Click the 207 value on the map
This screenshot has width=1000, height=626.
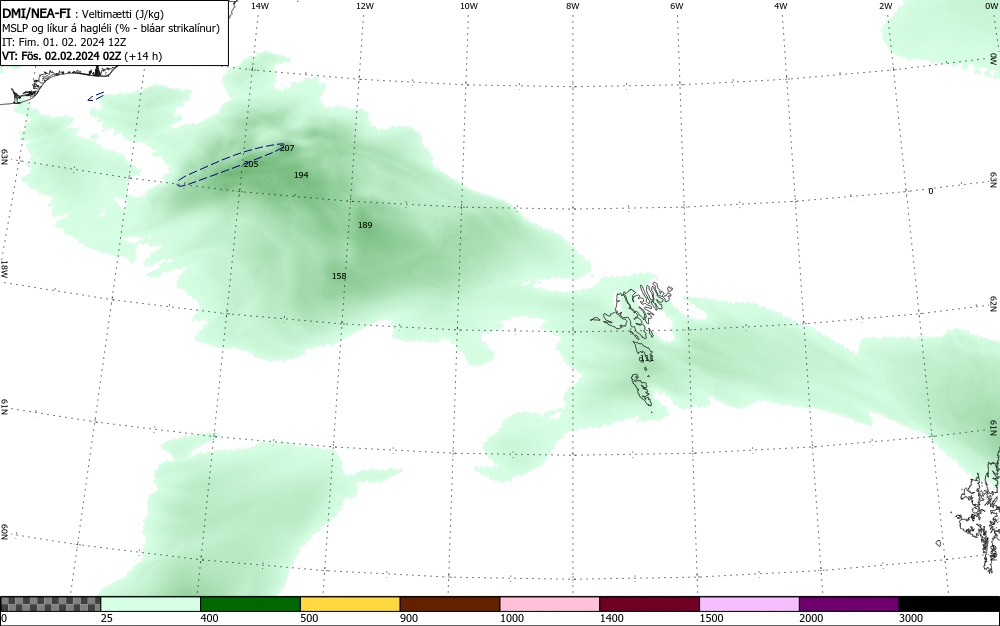[287, 148]
